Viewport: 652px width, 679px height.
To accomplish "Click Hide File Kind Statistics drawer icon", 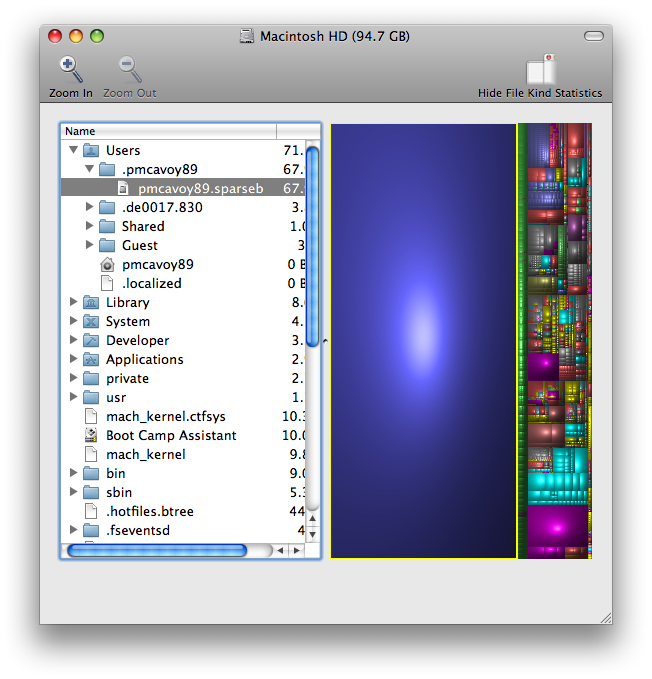I will click(x=541, y=69).
